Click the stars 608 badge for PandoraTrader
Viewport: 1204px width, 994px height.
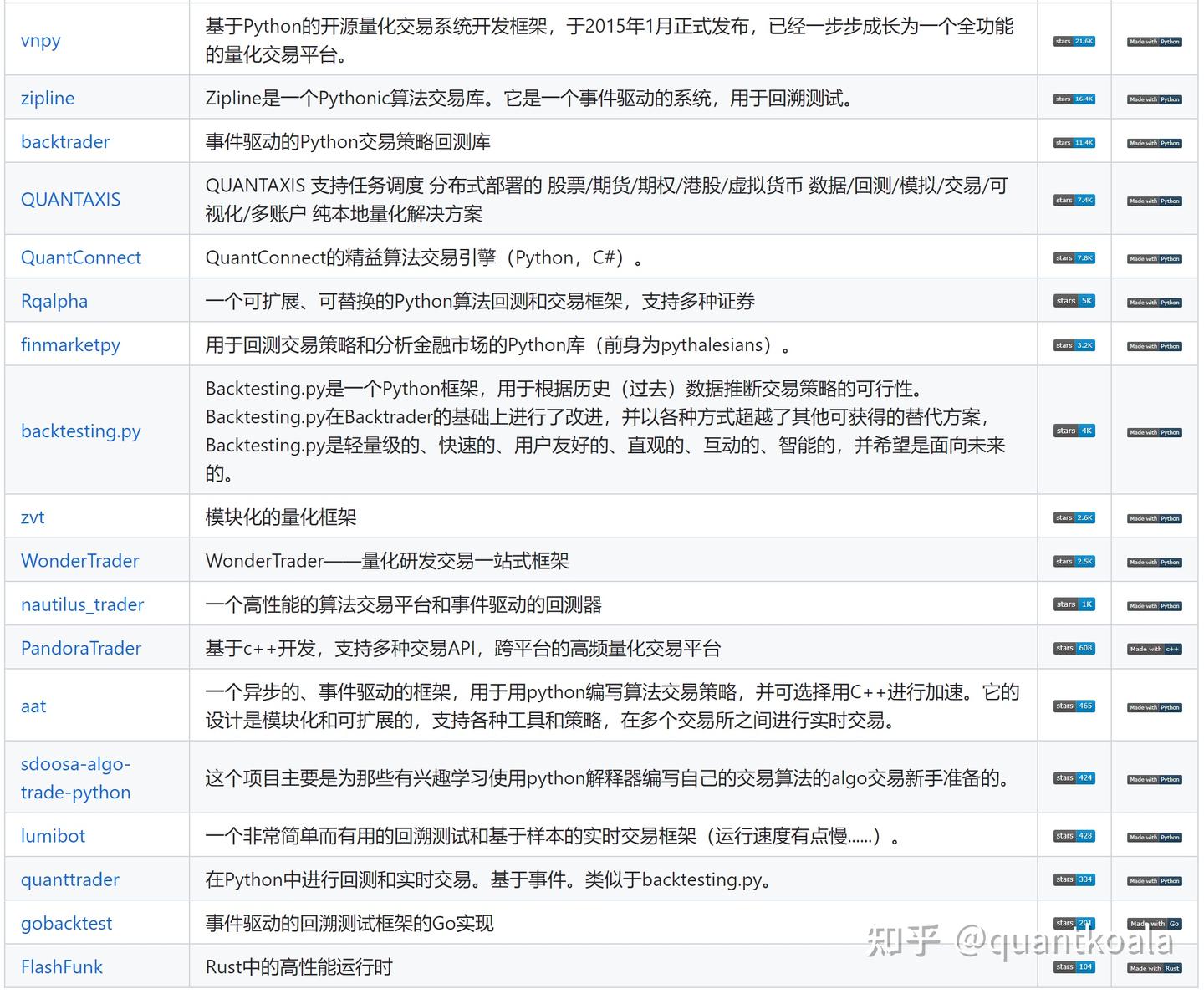1074,648
